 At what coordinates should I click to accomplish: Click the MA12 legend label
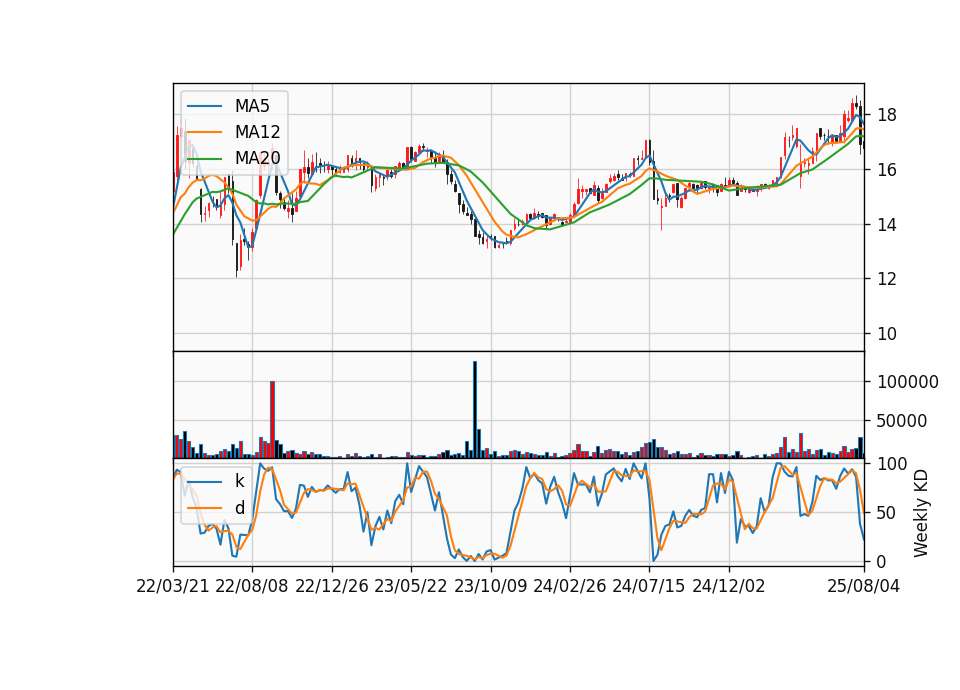pyautogui.click(x=257, y=132)
